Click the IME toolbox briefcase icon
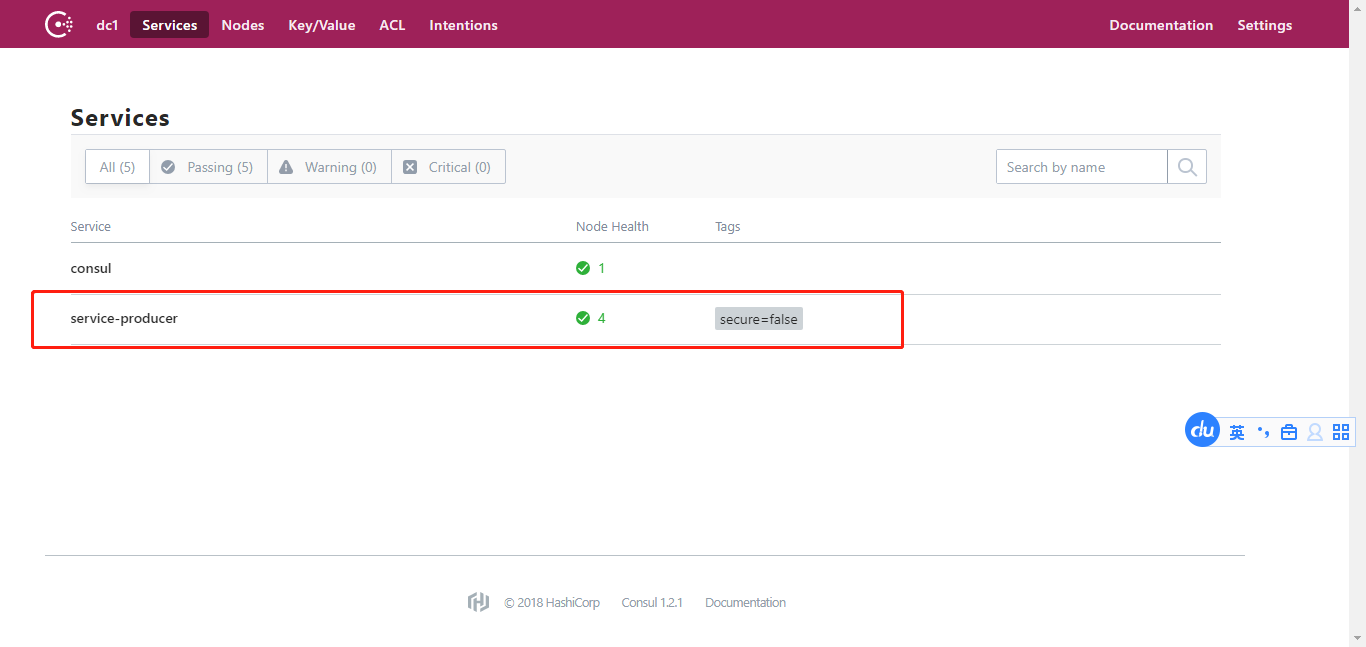This screenshot has width=1366, height=647. click(1289, 432)
